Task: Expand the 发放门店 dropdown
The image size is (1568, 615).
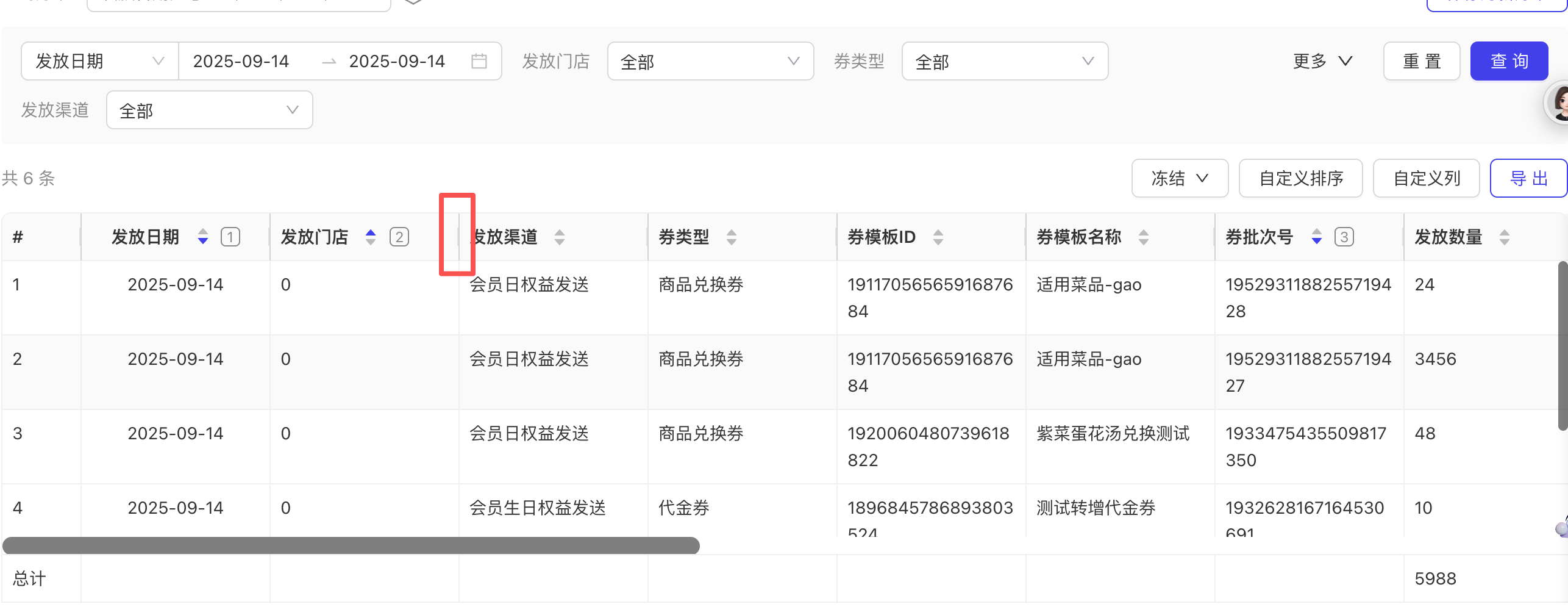Action: 710,61
